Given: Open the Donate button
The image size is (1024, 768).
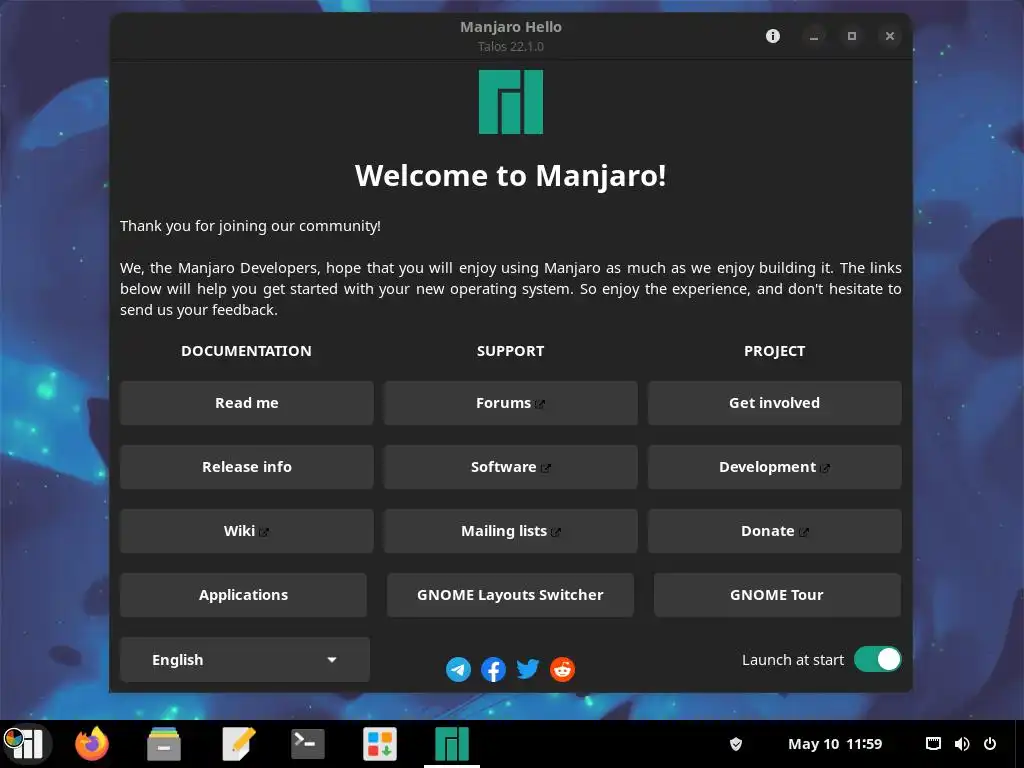Looking at the screenshot, I should pos(775,531).
